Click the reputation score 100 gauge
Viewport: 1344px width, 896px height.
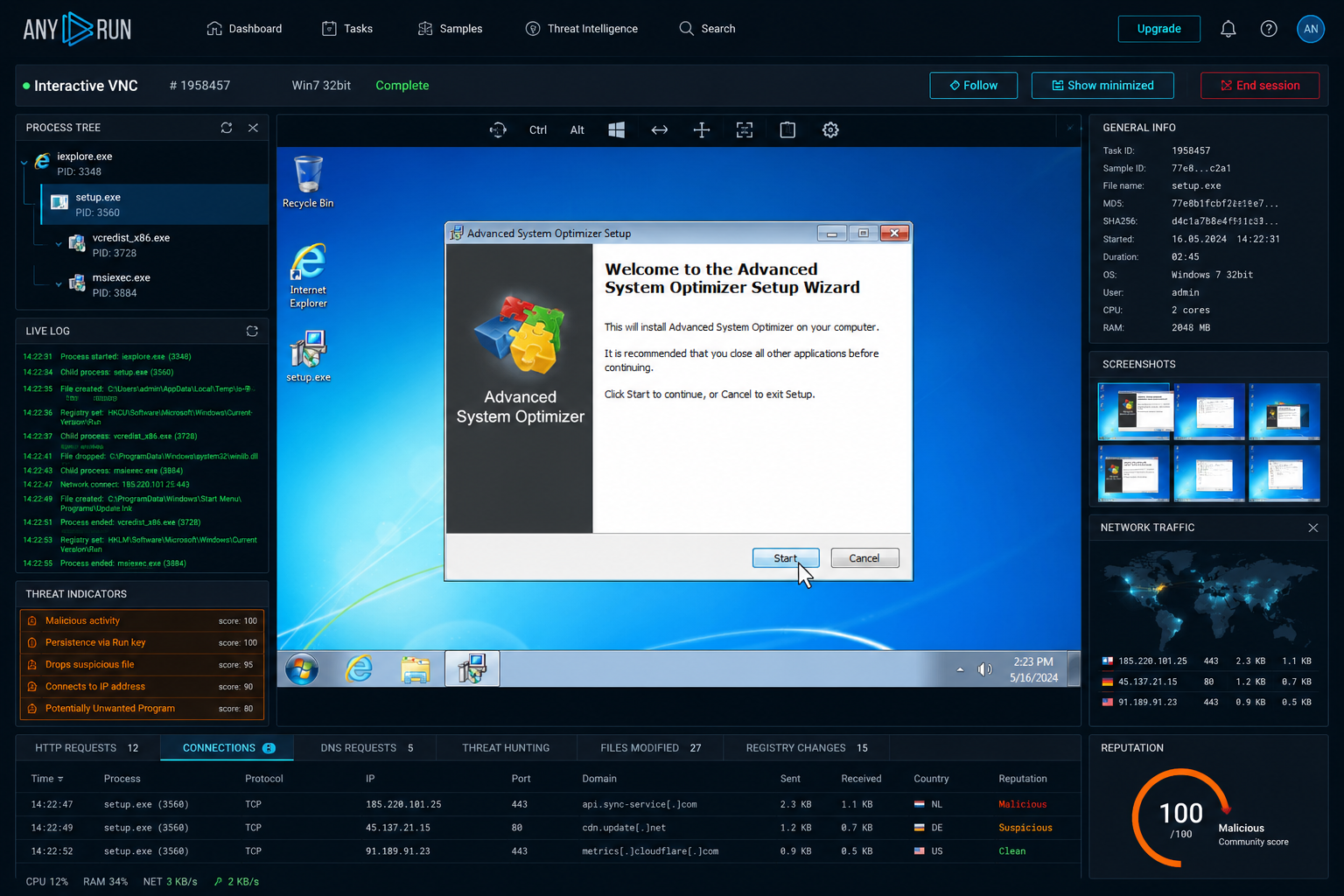1181,818
